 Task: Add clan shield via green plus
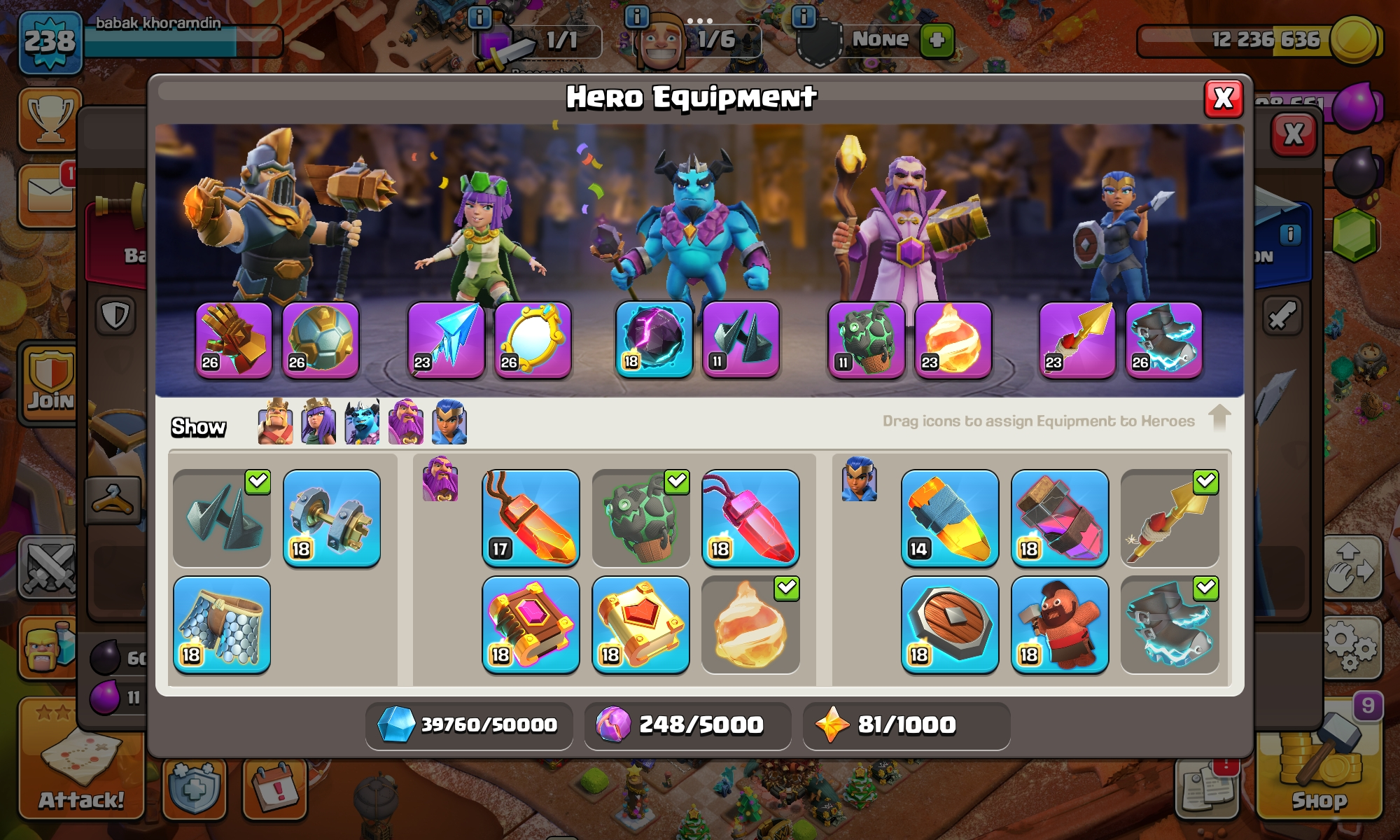pos(937,40)
